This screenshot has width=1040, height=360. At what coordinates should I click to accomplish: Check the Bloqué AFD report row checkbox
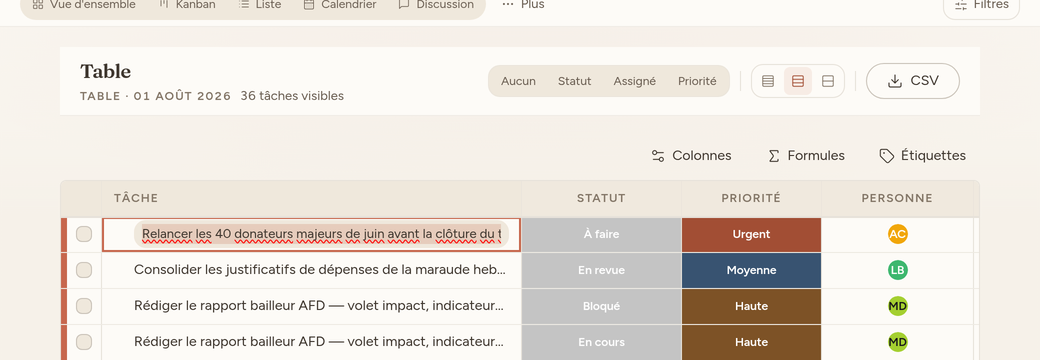click(84, 306)
